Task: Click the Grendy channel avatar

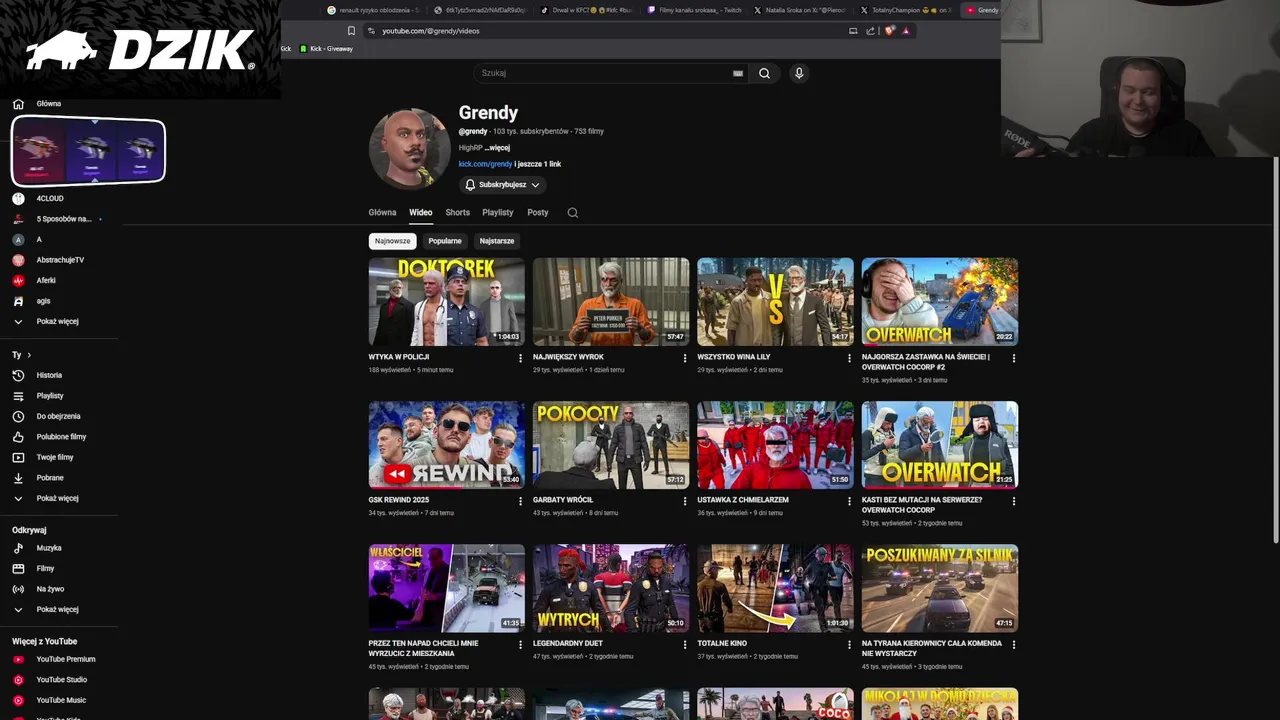Action: [x=410, y=148]
